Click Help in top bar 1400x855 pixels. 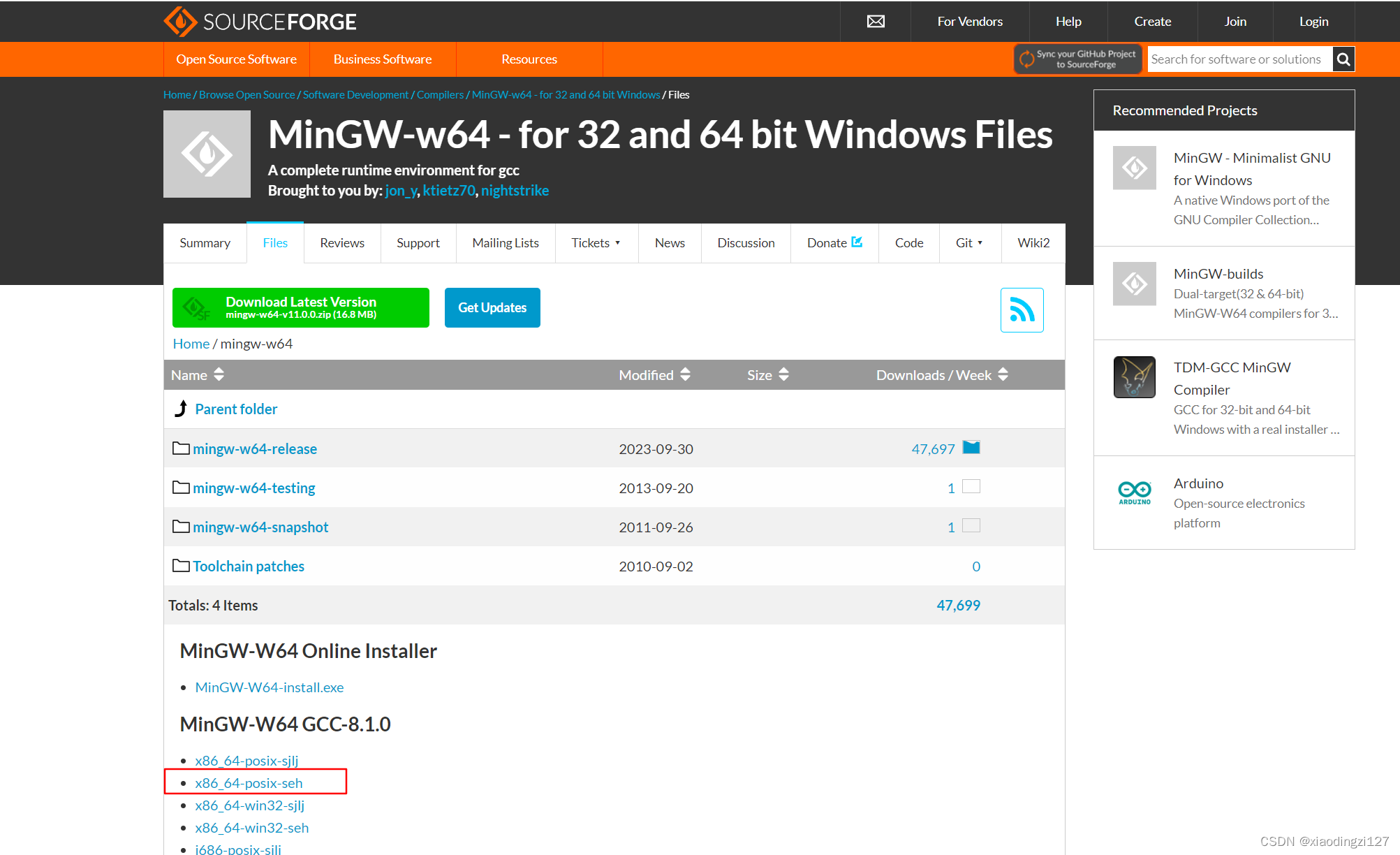pos(1068,22)
